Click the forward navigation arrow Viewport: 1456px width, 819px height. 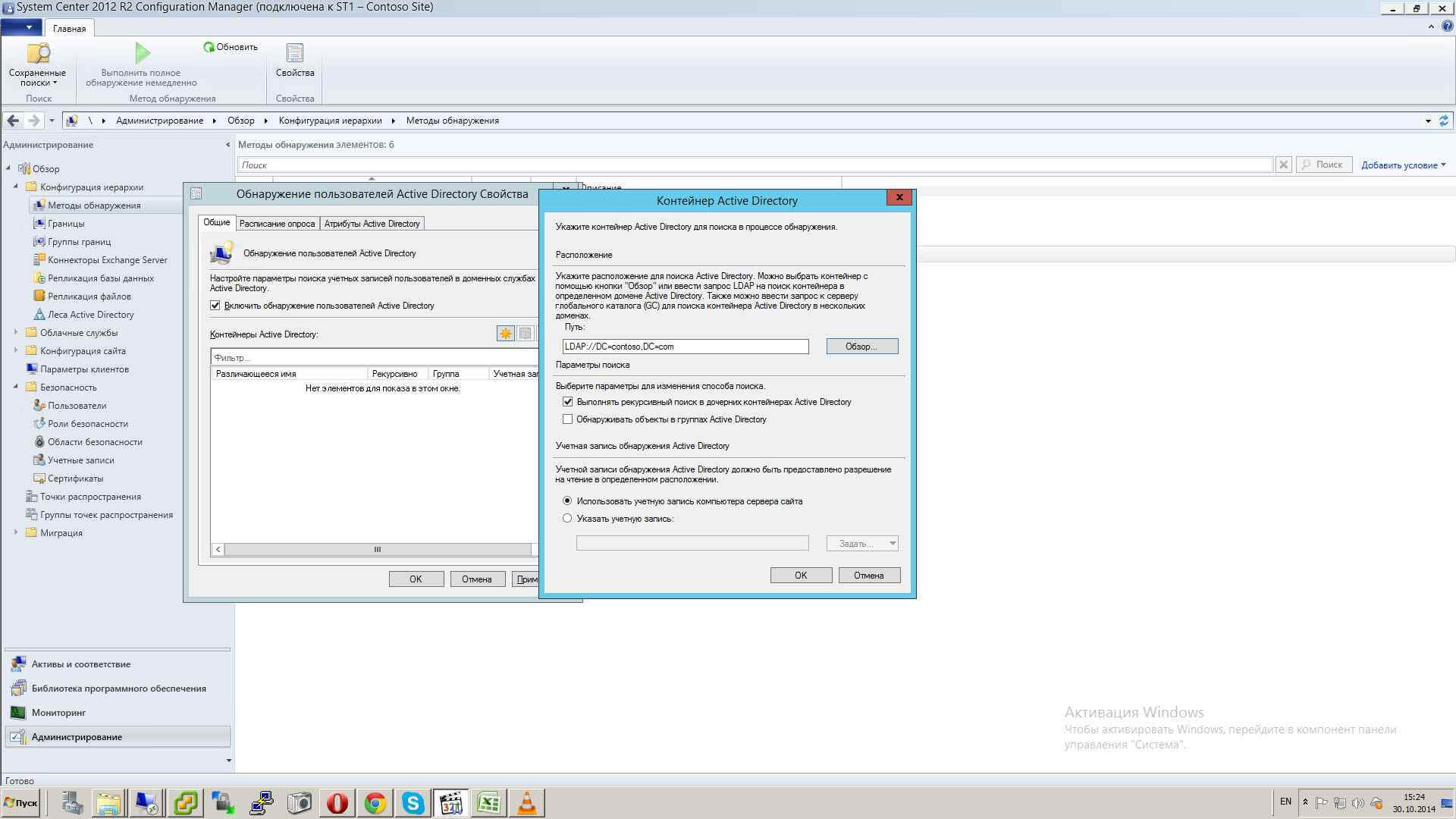(x=33, y=121)
